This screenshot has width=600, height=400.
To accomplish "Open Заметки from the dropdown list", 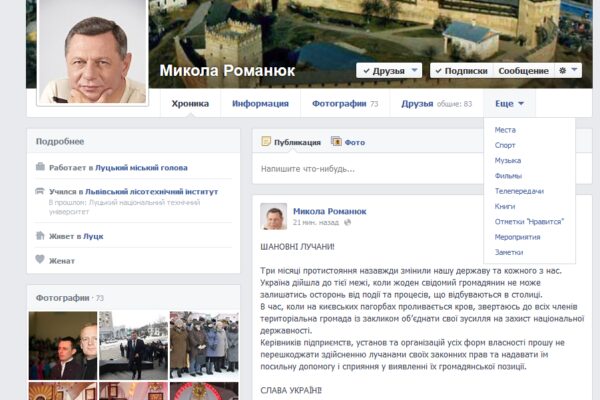I will (511, 252).
